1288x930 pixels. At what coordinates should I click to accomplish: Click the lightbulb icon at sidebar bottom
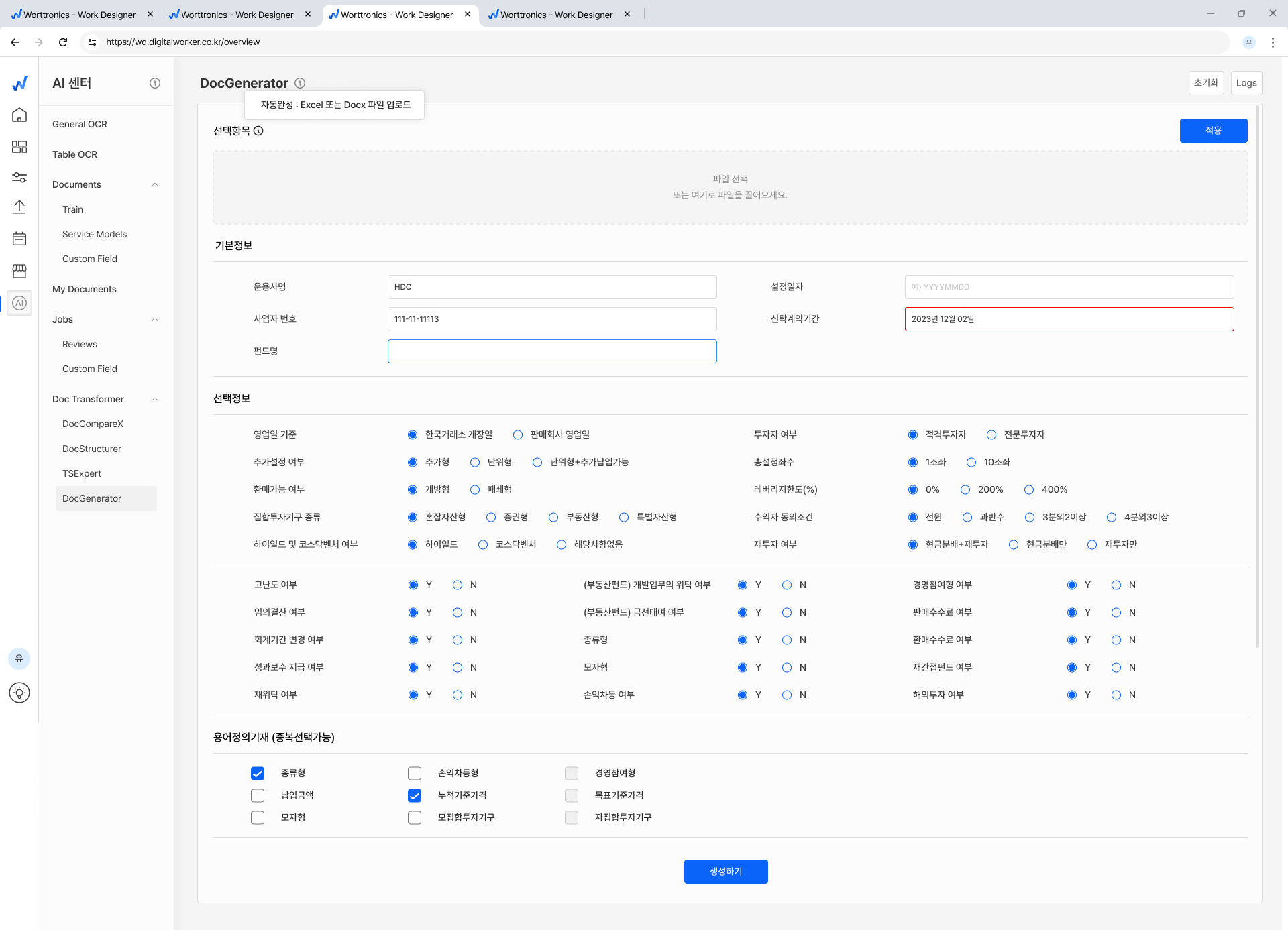[x=19, y=693]
